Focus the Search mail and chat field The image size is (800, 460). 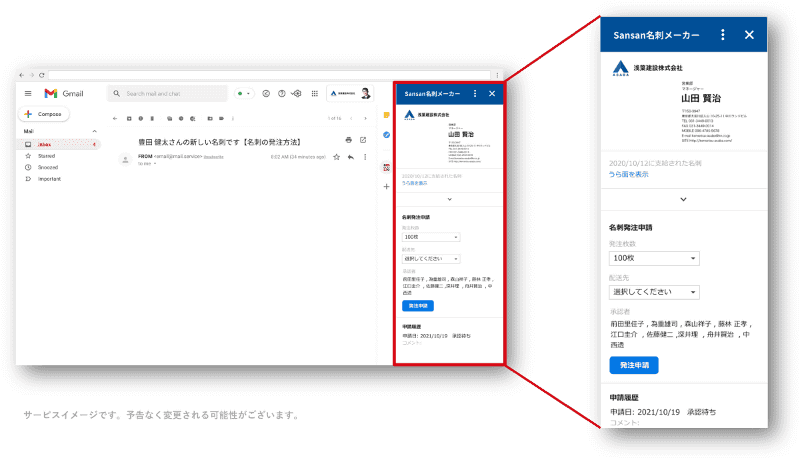[168, 94]
